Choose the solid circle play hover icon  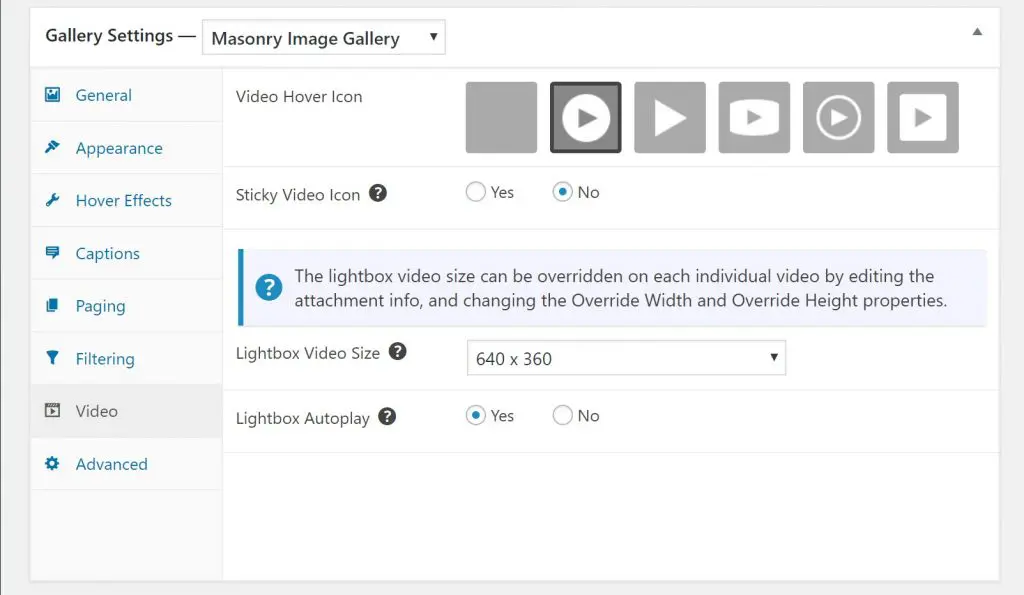click(585, 118)
